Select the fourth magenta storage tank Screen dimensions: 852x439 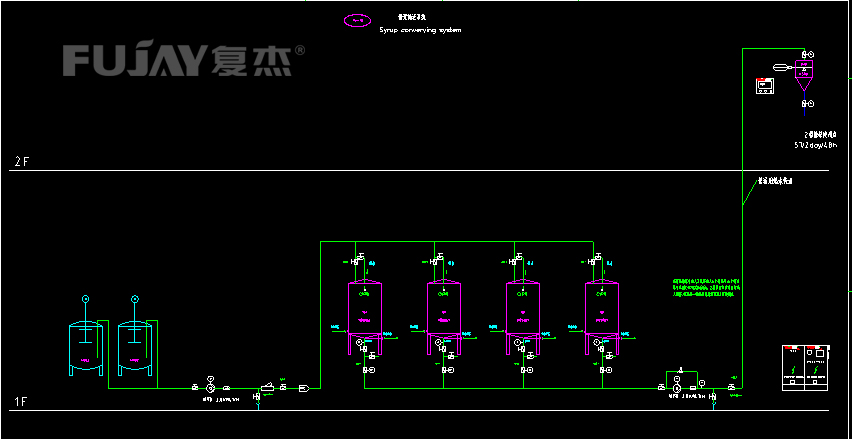pyautogui.click(x=603, y=310)
